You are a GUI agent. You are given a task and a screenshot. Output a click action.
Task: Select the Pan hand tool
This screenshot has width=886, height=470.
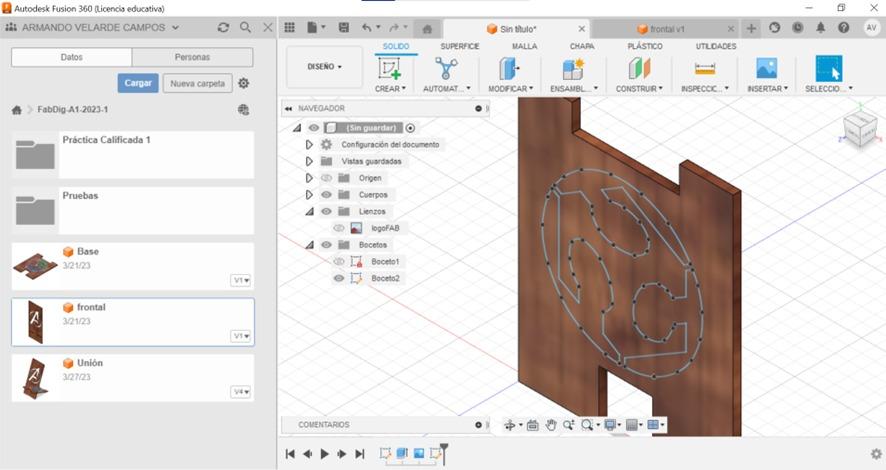coord(551,425)
